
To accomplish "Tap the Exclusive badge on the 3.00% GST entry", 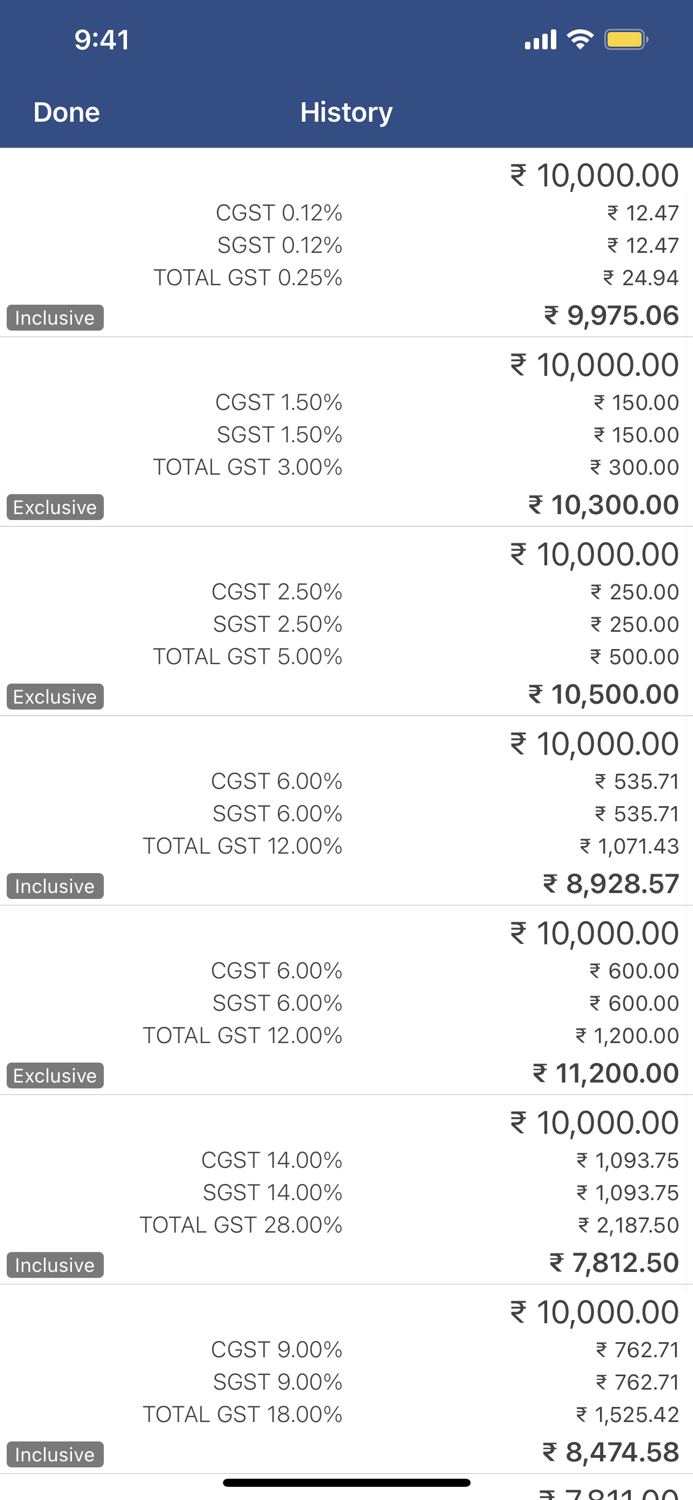I will coord(54,507).
